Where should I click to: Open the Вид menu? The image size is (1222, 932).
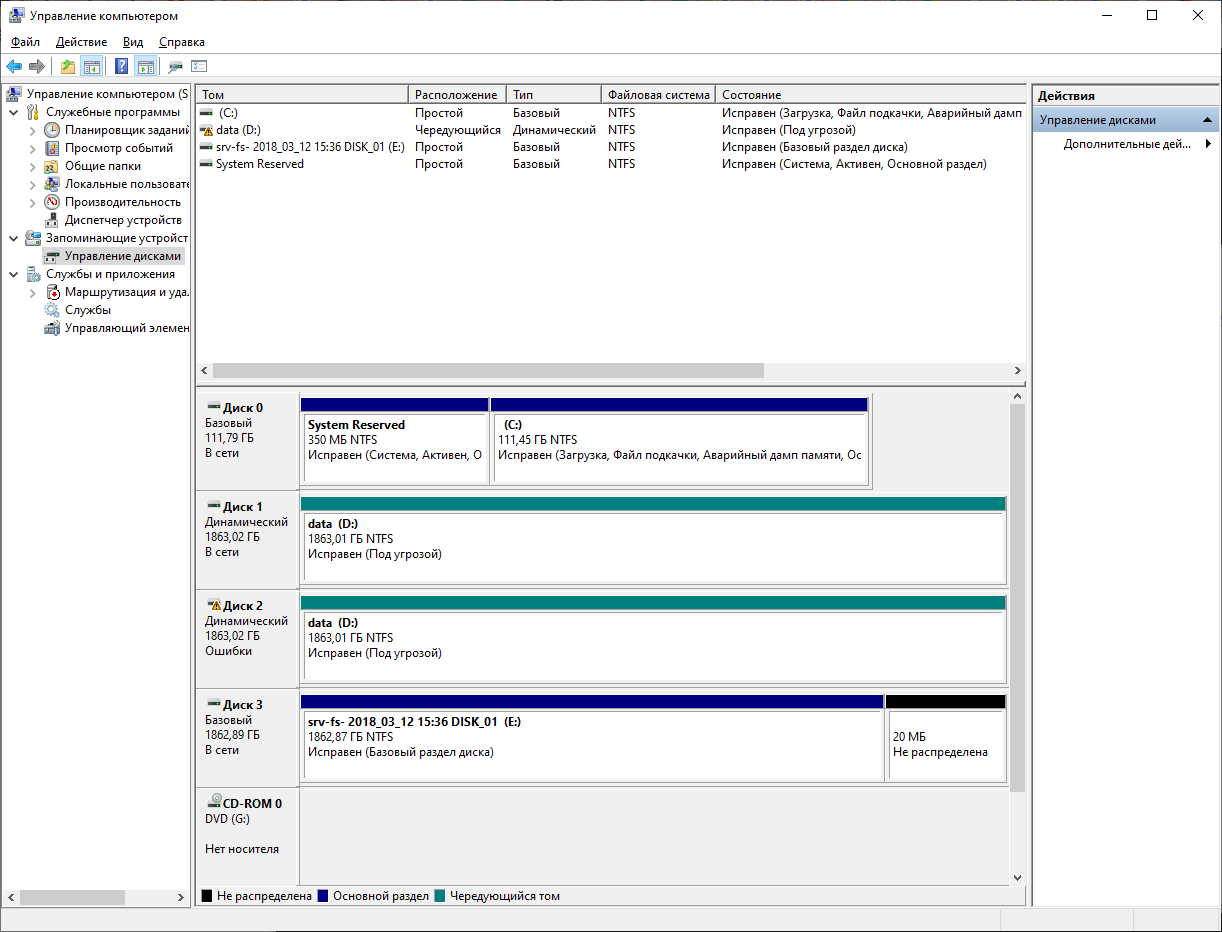coord(133,42)
